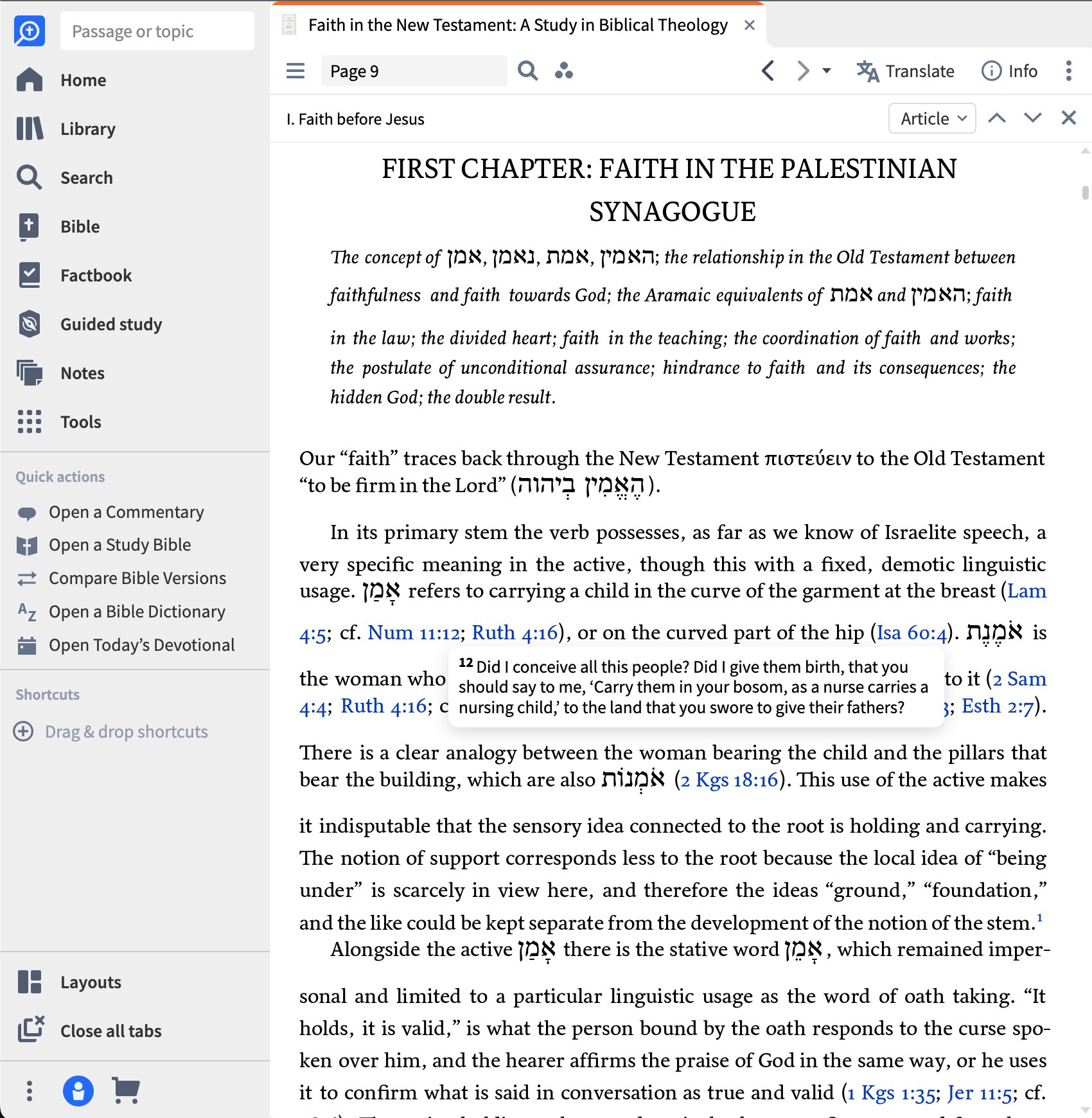Click the Passage or topic search field
This screenshot has height=1118, width=1092.
tap(157, 30)
